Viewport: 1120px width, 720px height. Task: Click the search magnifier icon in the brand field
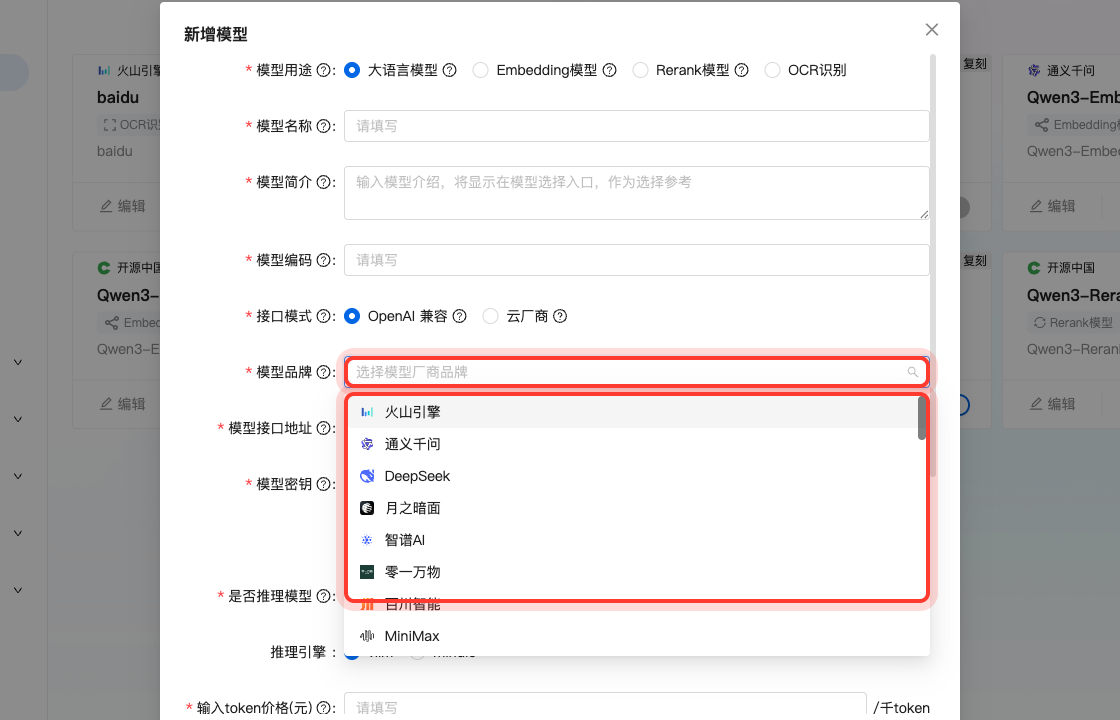[911, 372]
